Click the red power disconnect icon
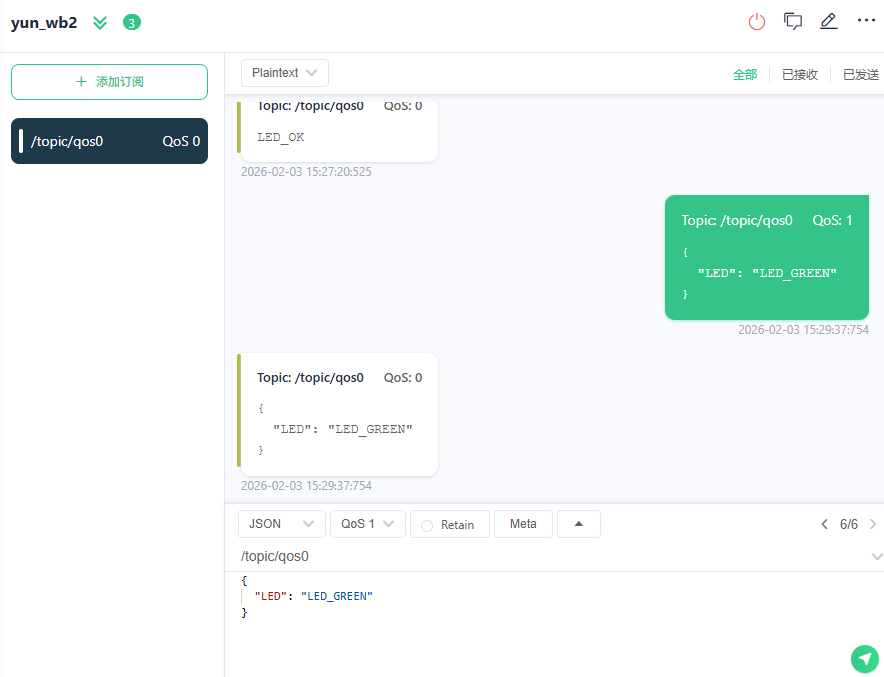Screen dimensions: 884x677 [x=757, y=21]
